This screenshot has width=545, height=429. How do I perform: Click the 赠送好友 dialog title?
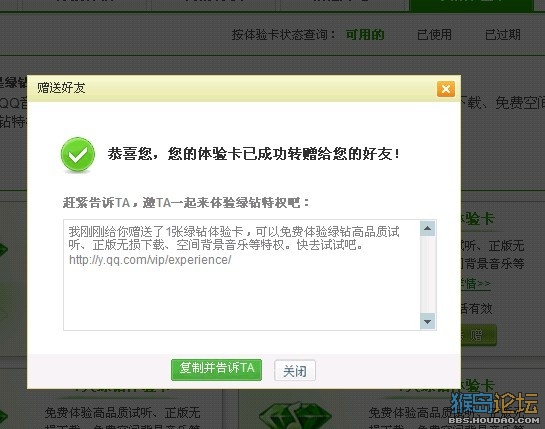tap(61, 88)
